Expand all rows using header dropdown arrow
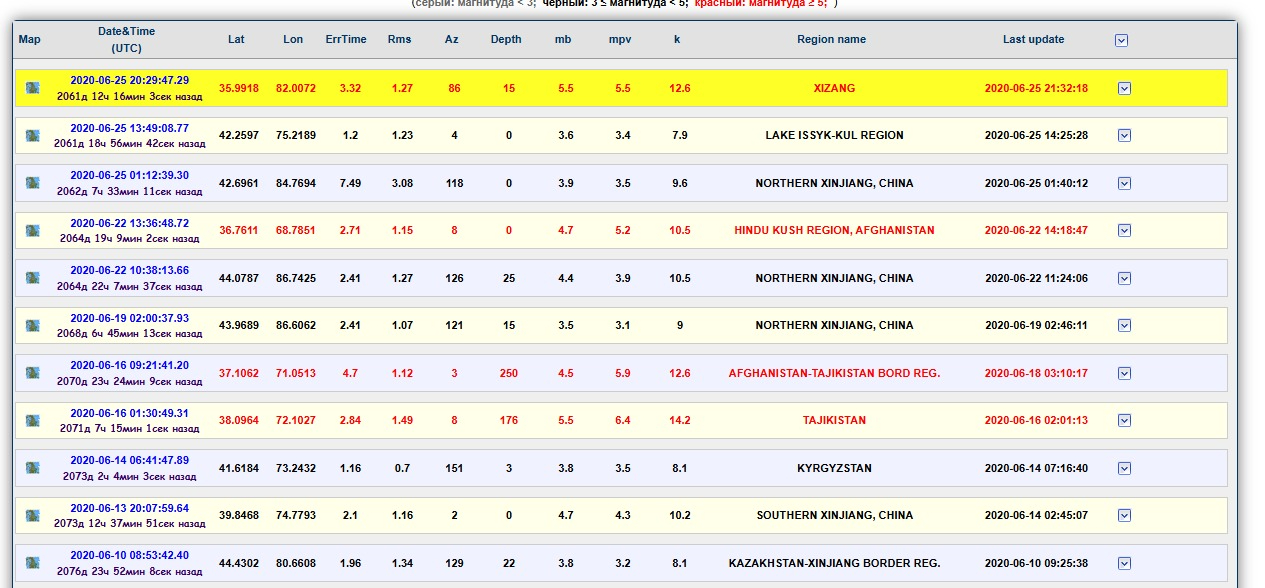Screen dimensions: 1265x588 1121,40
